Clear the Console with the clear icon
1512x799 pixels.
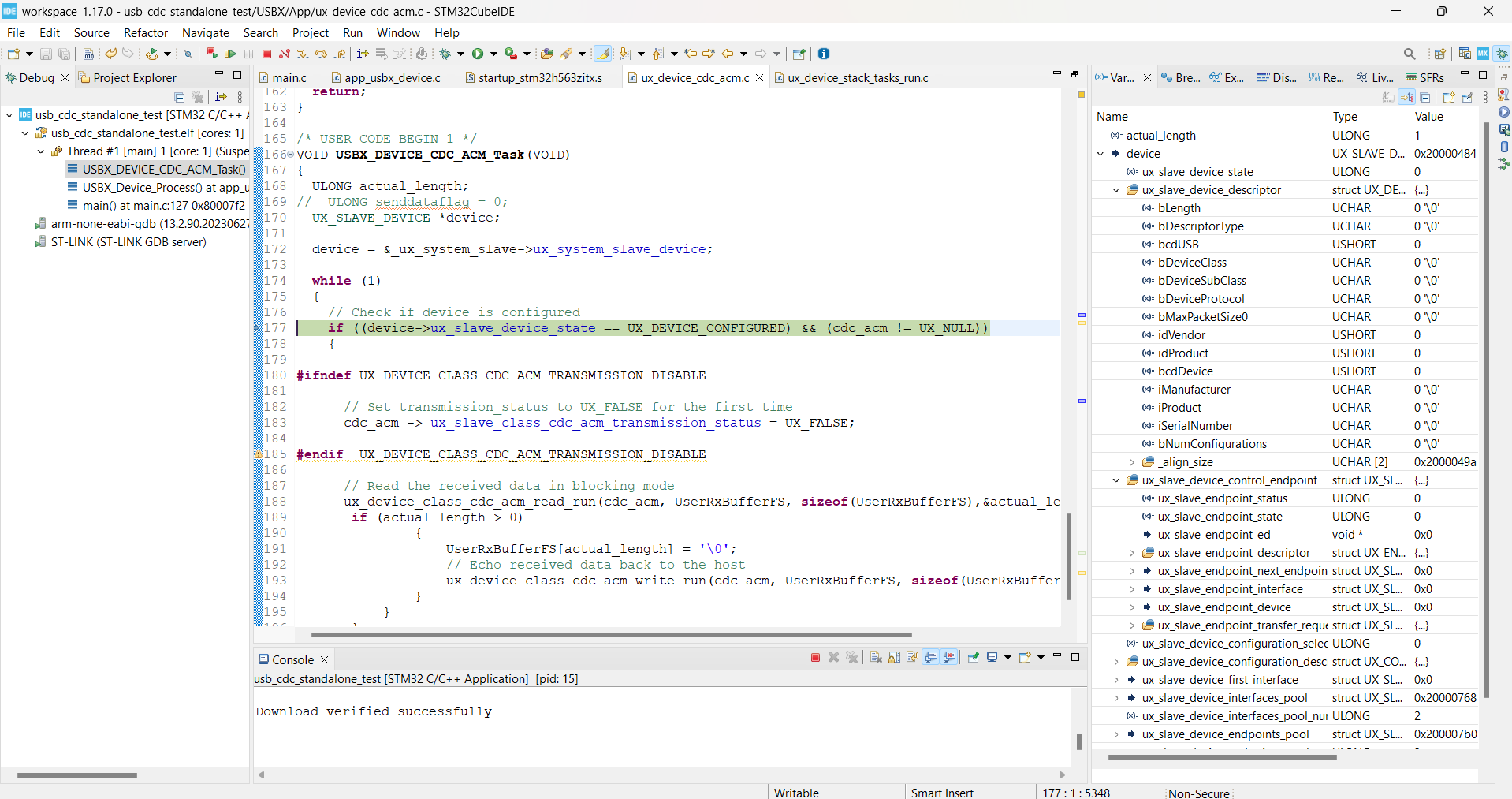(x=875, y=657)
